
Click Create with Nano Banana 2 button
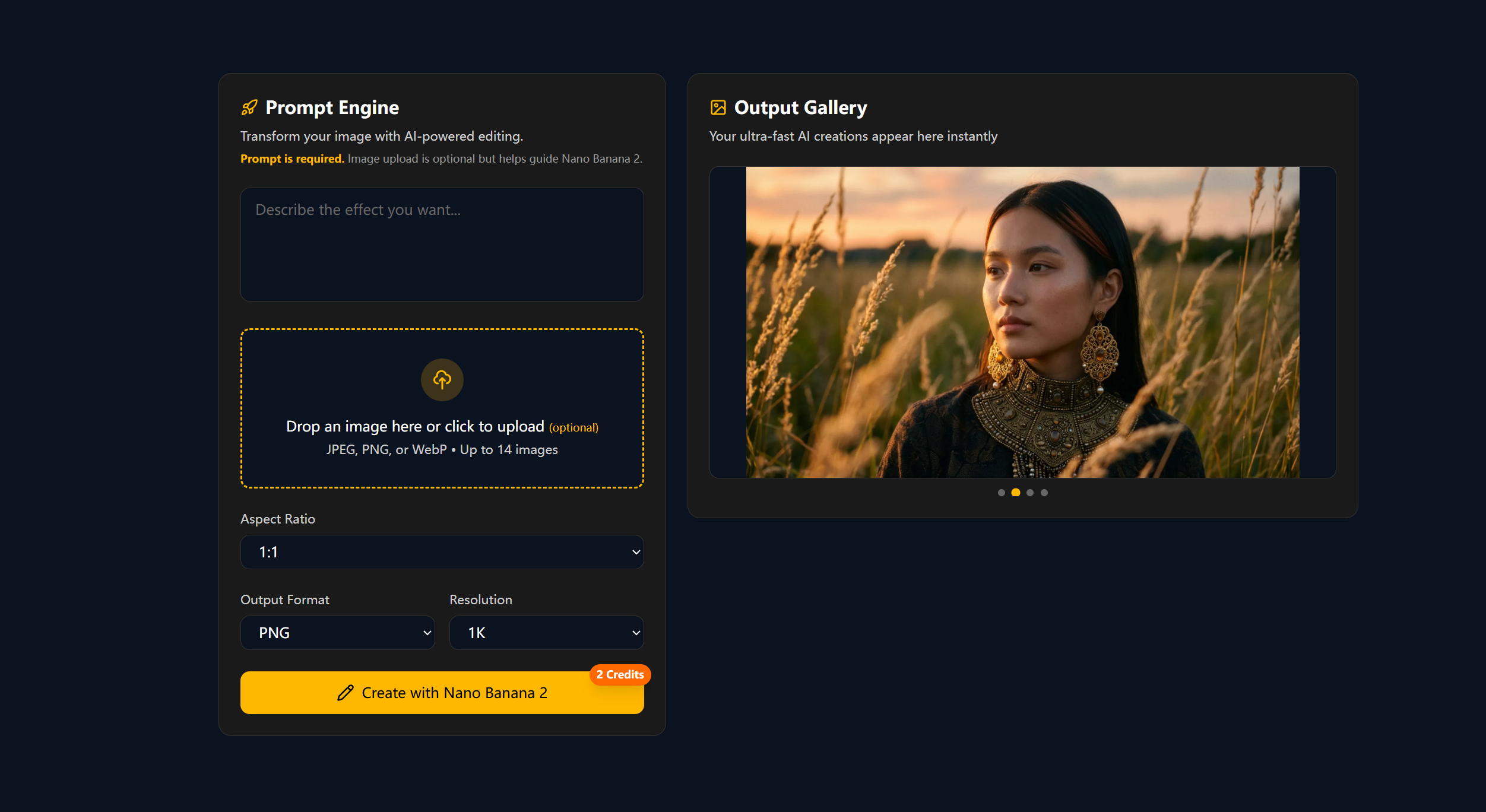(x=442, y=693)
